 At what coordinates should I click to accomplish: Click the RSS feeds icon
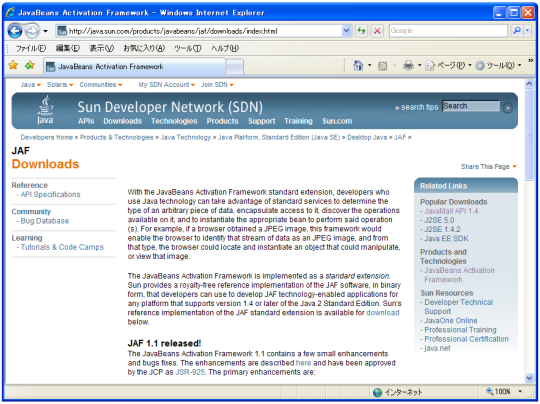pos(383,66)
